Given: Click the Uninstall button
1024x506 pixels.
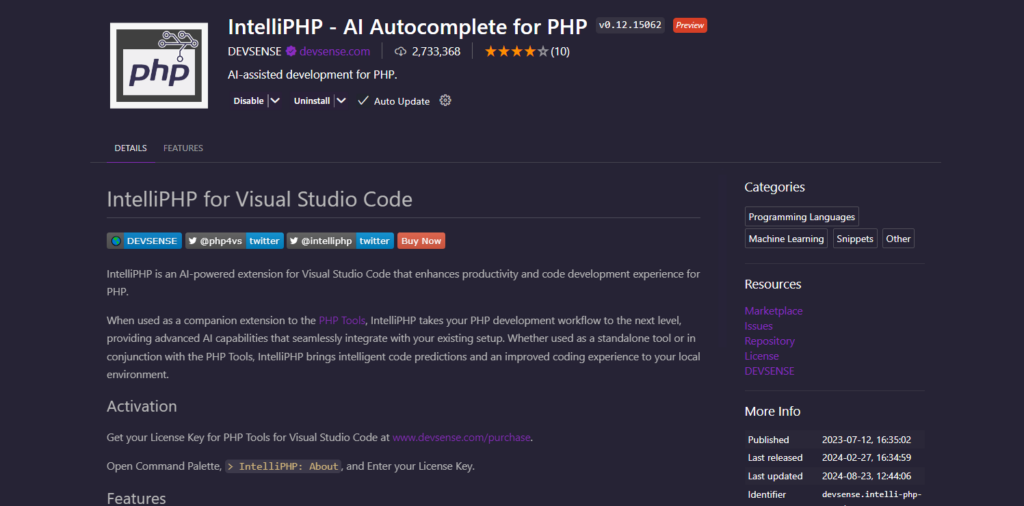Looking at the screenshot, I should coord(312,101).
